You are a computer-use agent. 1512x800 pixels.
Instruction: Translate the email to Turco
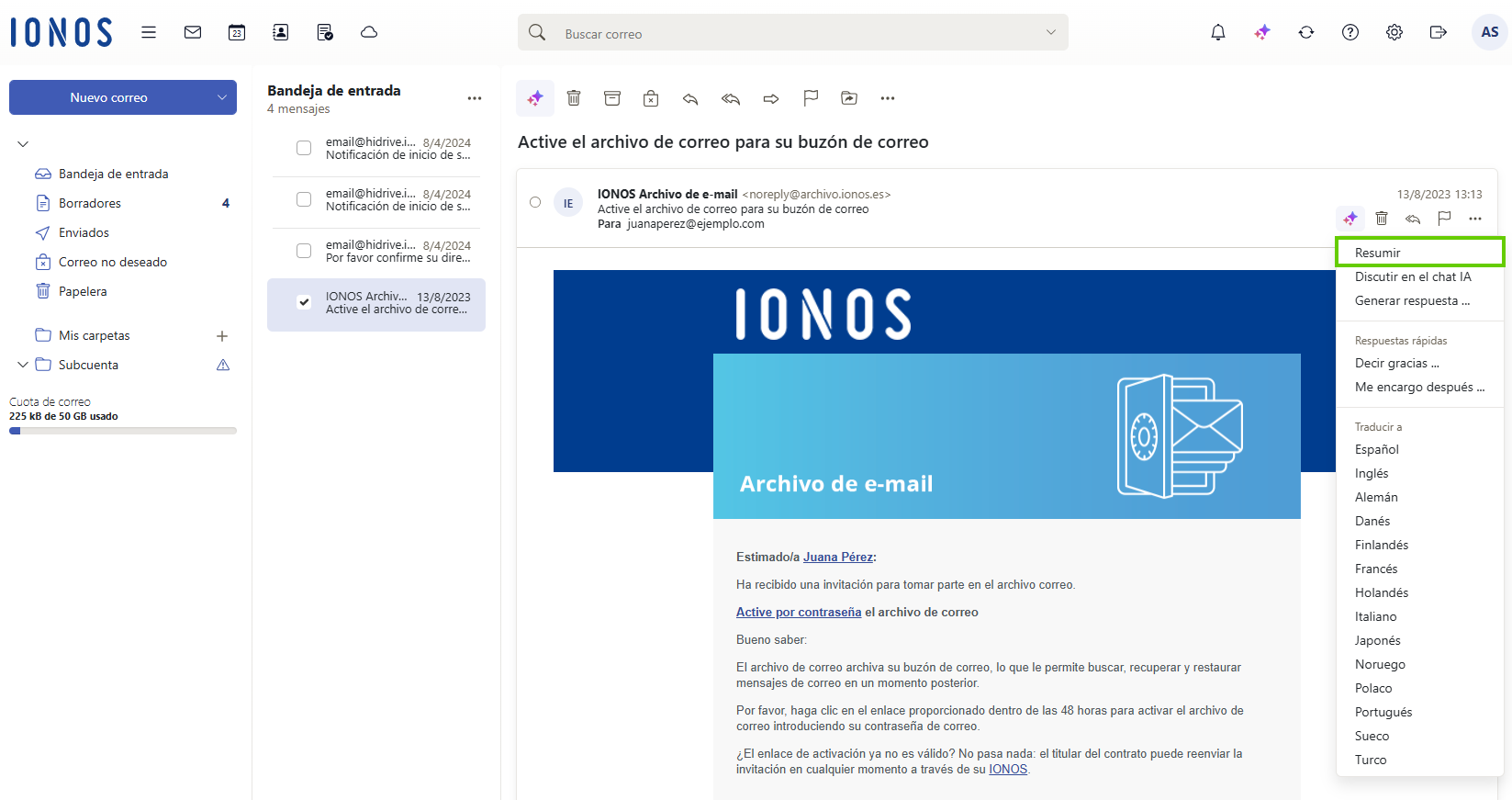[1419, 760]
